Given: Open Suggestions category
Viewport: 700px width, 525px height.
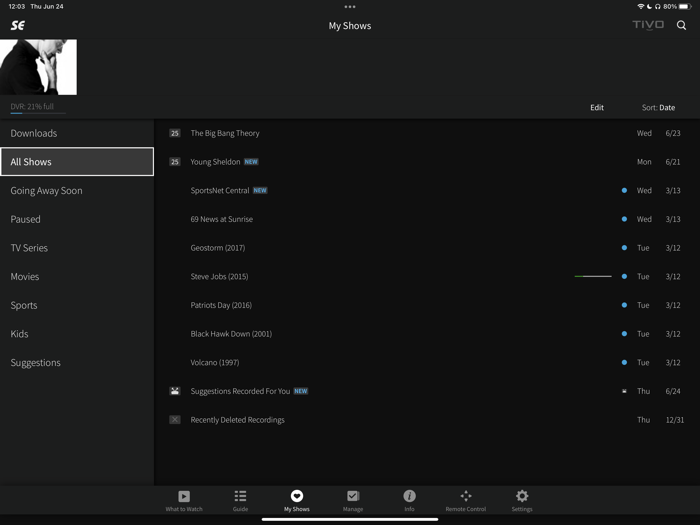Looking at the screenshot, I should coord(77,362).
